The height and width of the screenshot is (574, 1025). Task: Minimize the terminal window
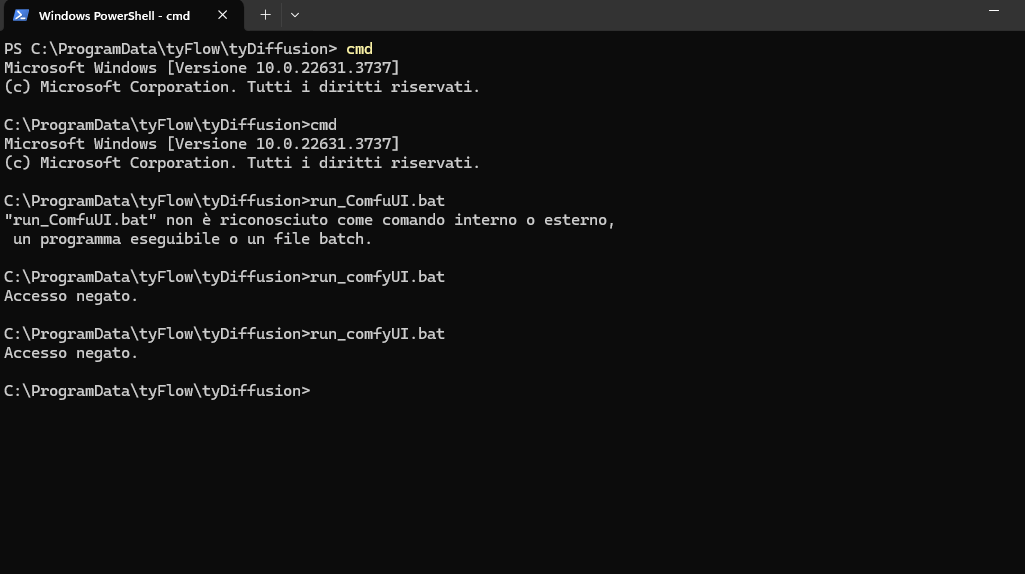pyautogui.click(x=994, y=11)
